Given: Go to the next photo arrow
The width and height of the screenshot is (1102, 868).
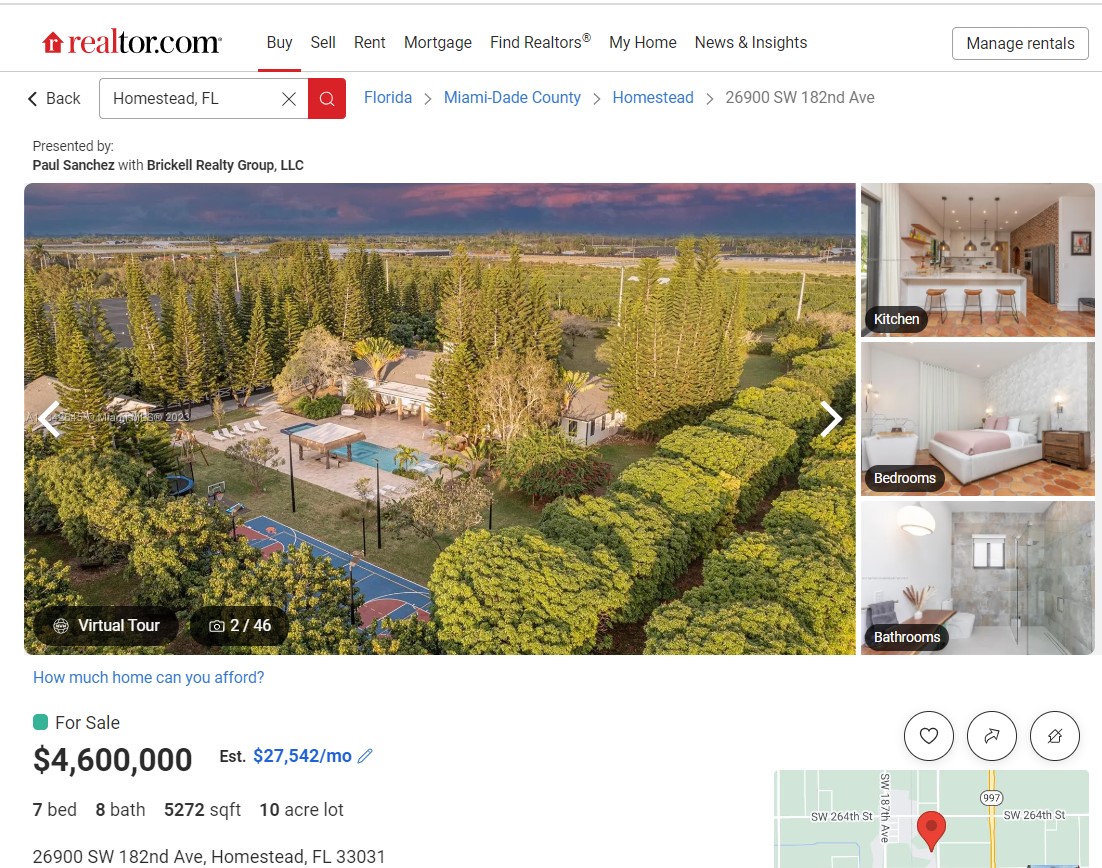Looking at the screenshot, I should pos(831,420).
